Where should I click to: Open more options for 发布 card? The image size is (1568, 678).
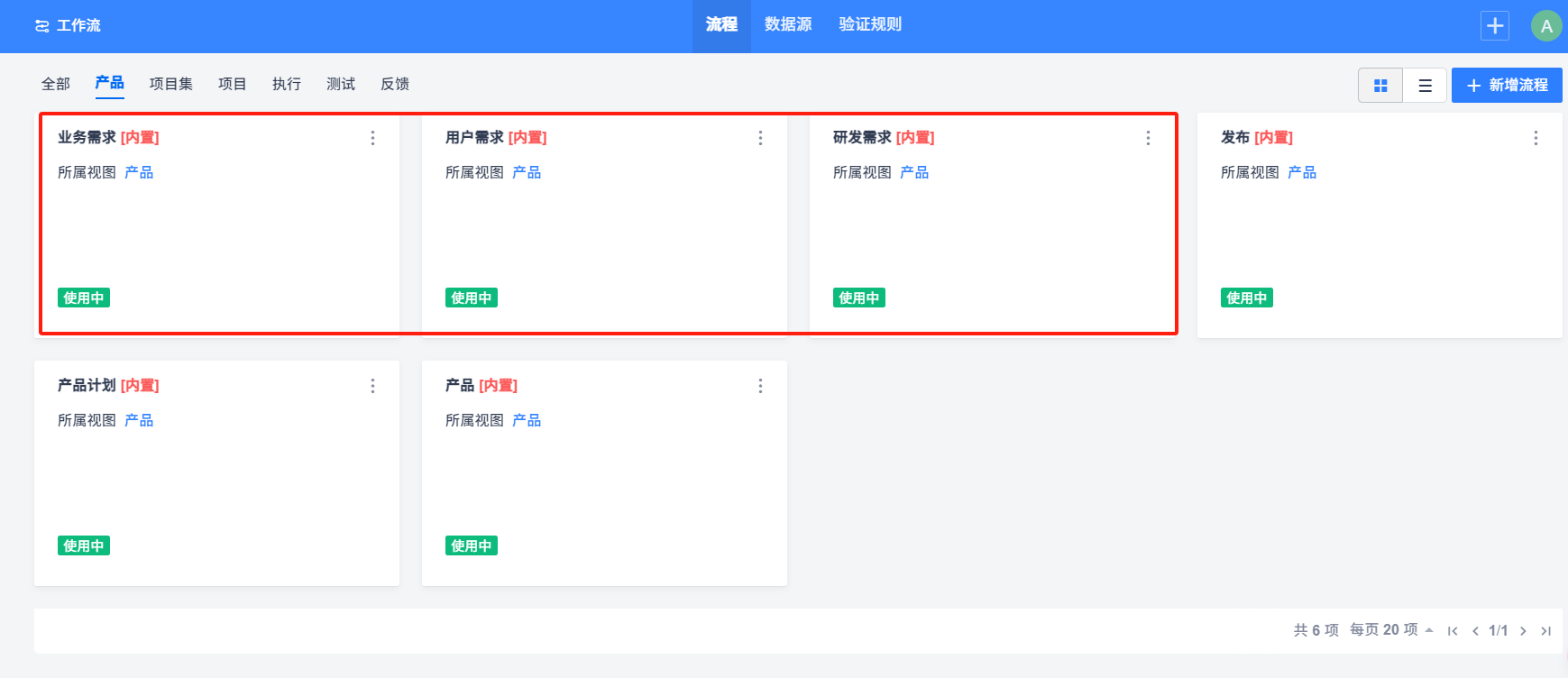click(x=1536, y=138)
